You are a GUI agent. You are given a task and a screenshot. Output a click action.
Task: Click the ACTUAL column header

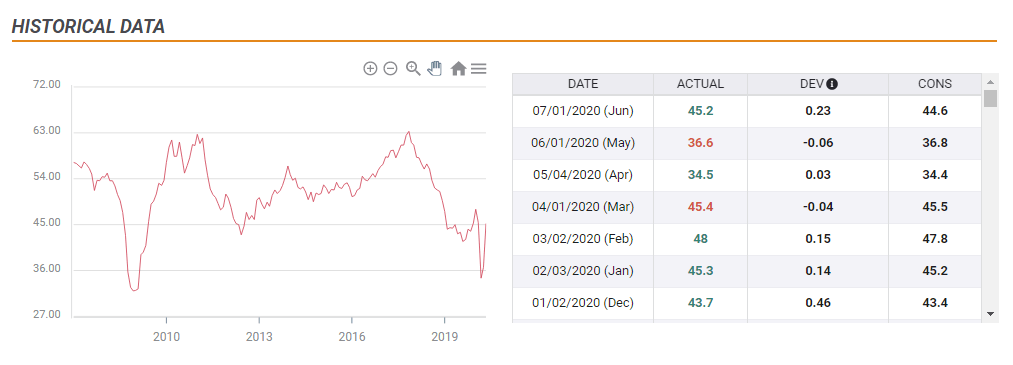(700, 84)
